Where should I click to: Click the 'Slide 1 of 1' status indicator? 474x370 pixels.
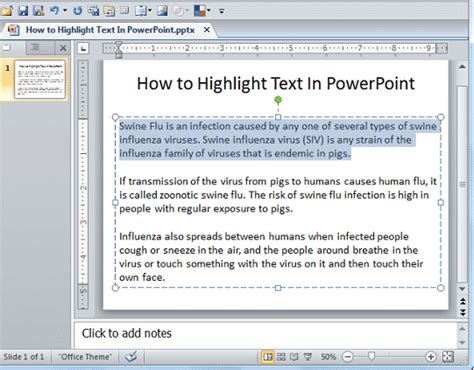[x=24, y=357]
